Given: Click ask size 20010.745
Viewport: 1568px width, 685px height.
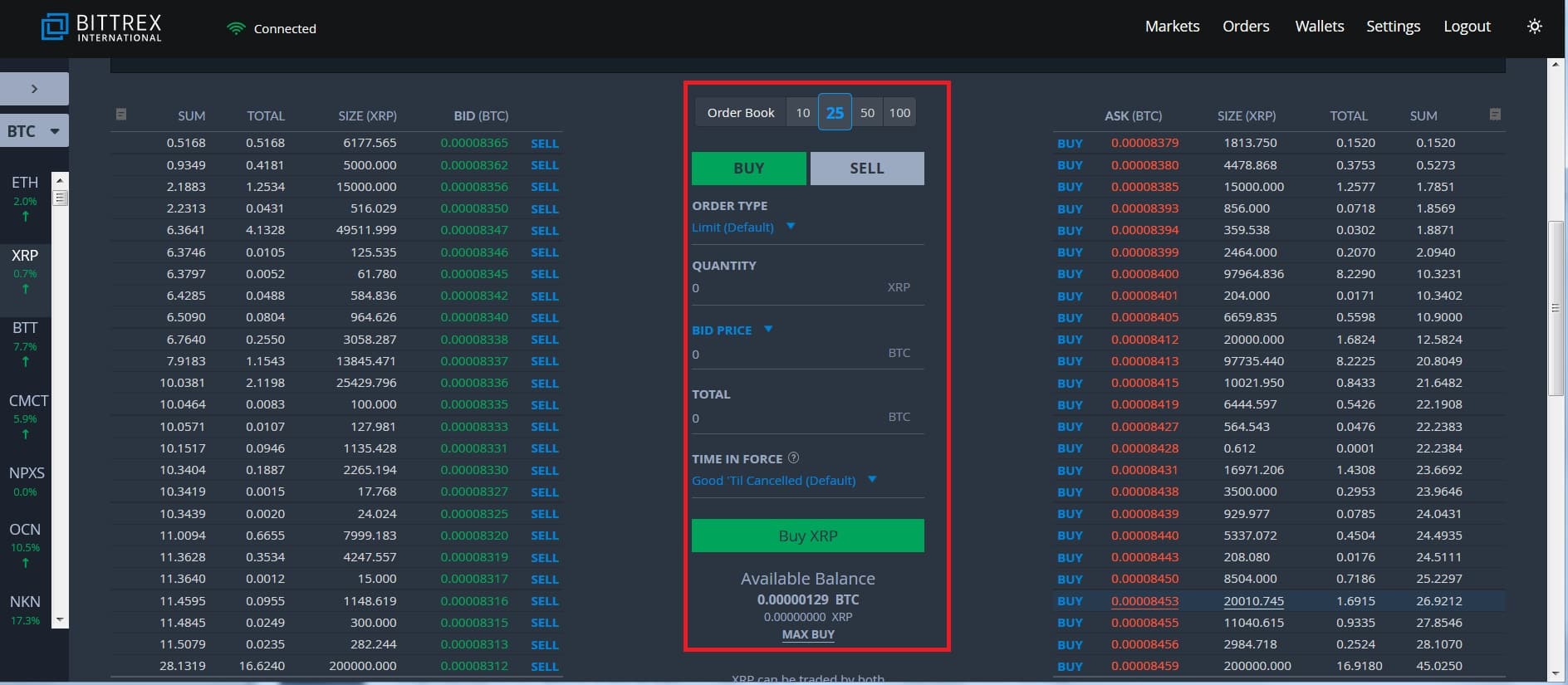Looking at the screenshot, I should click(x=1253, y=601).
